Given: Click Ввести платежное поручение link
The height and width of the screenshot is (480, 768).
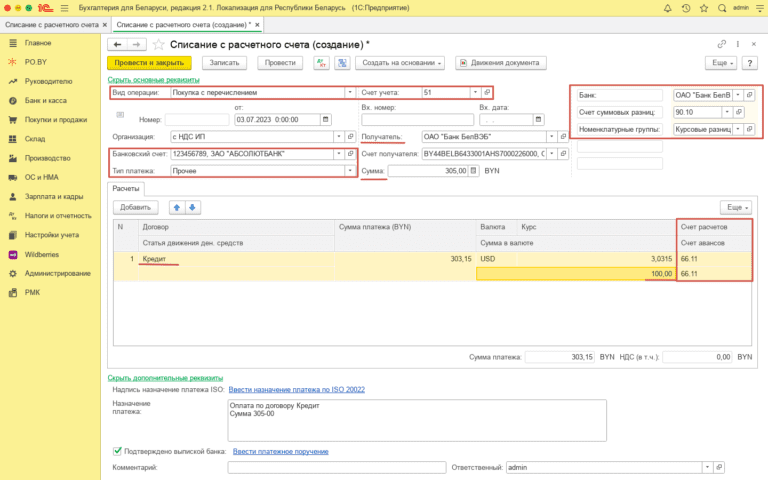Looking at the screenshot, I should tap(279, 452).
